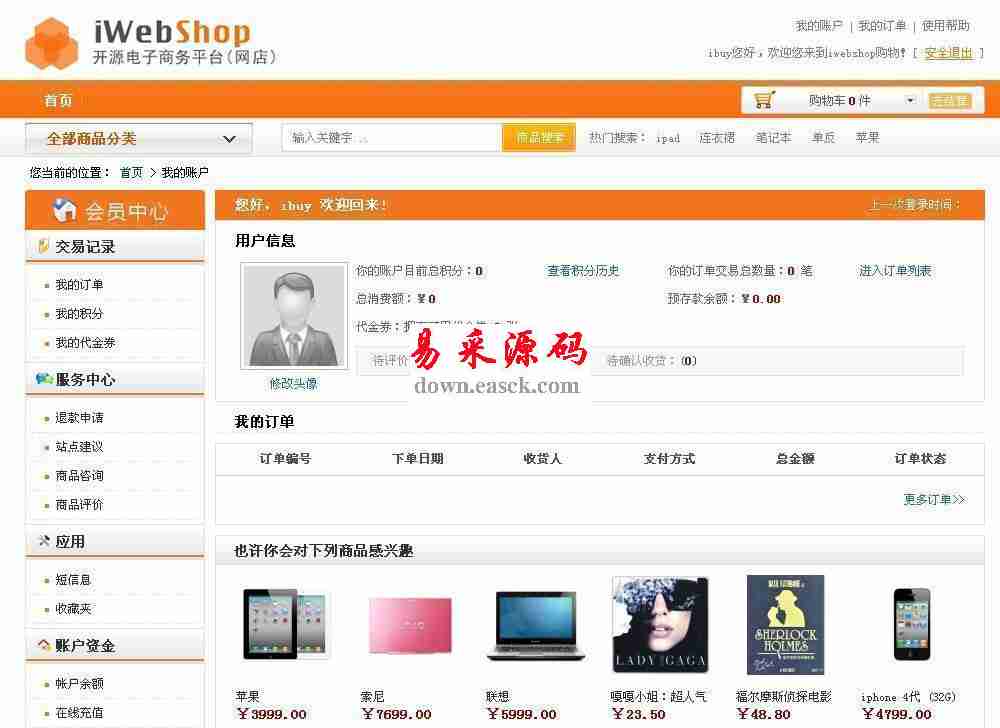Click 更多订单 link
This screenshot has width=1000, height=728.
(934, 499)
